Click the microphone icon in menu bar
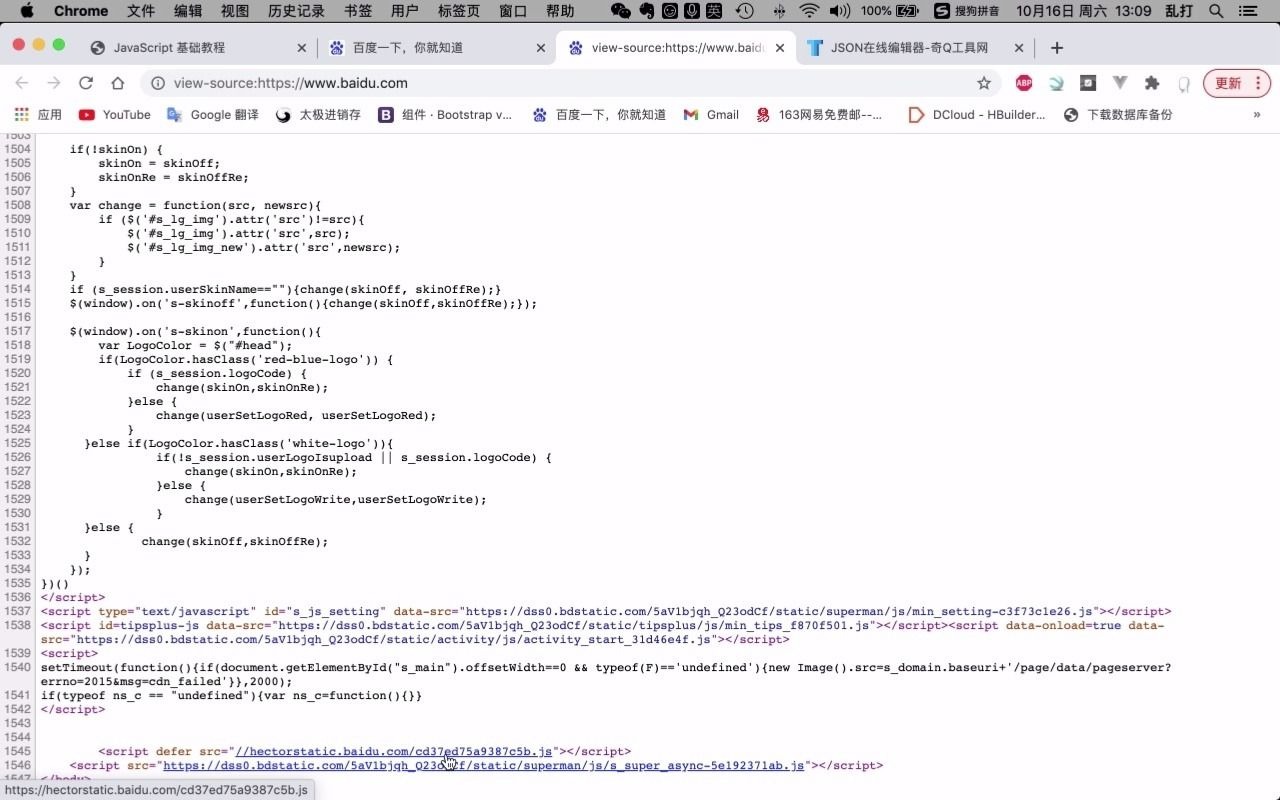This screenshot has width=1280, height=800. click(691, 11)
